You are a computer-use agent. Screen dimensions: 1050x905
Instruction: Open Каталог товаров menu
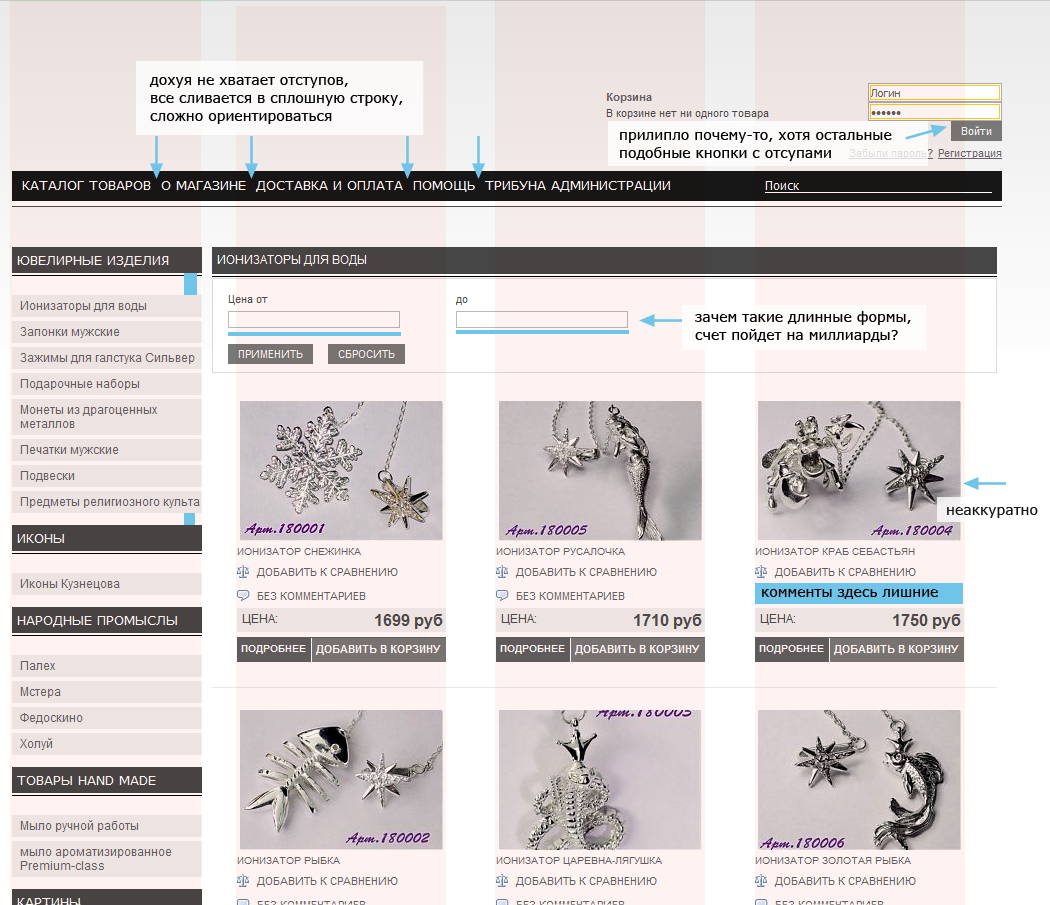tap(86, 186)
